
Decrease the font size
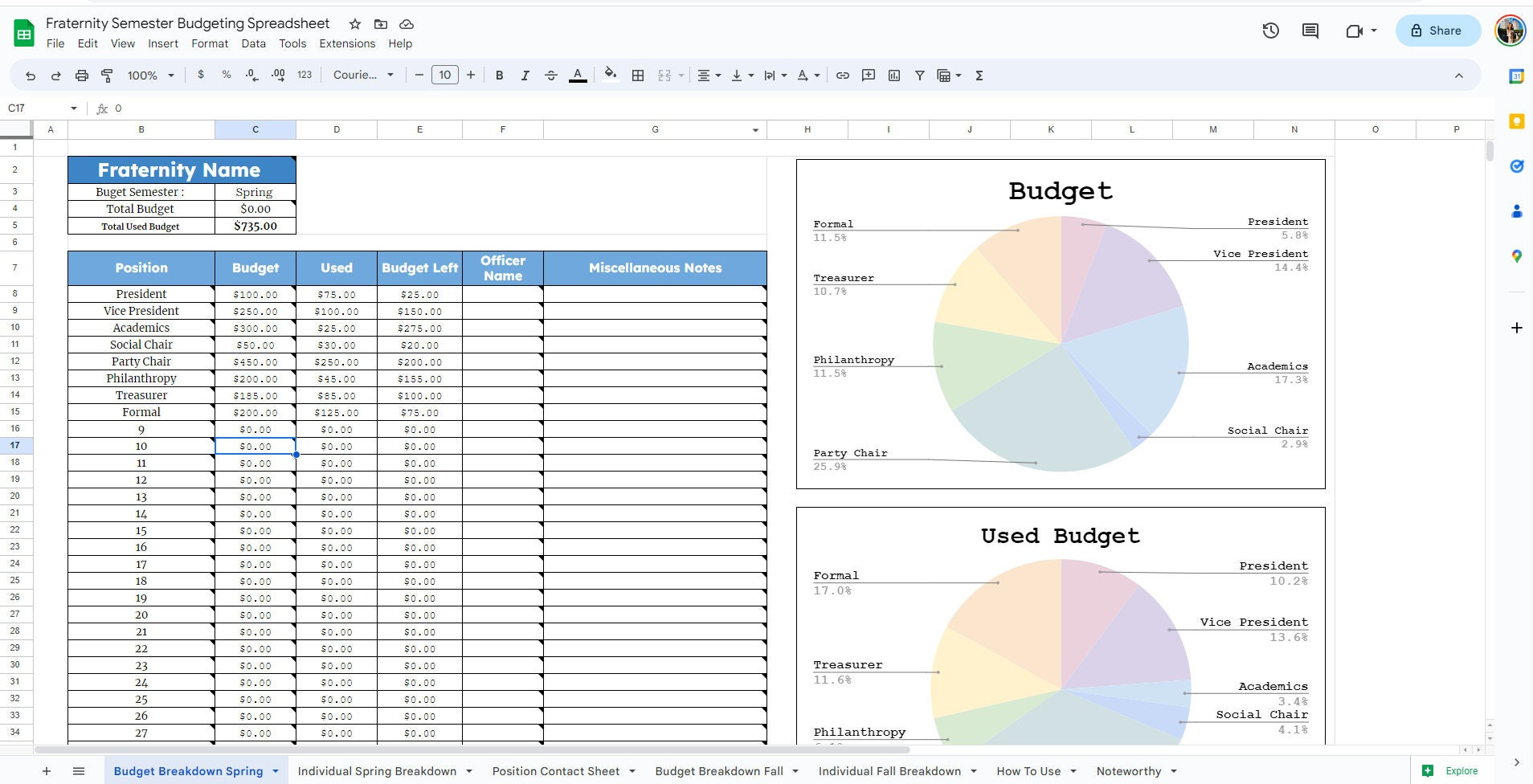tap(419, 75)
